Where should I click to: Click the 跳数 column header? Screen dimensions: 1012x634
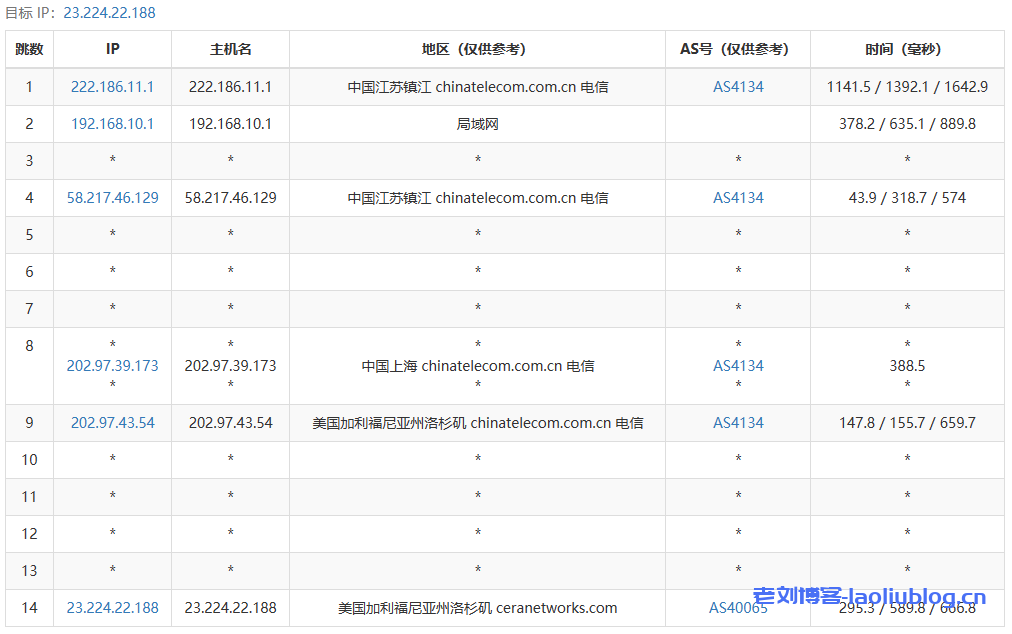29,49
